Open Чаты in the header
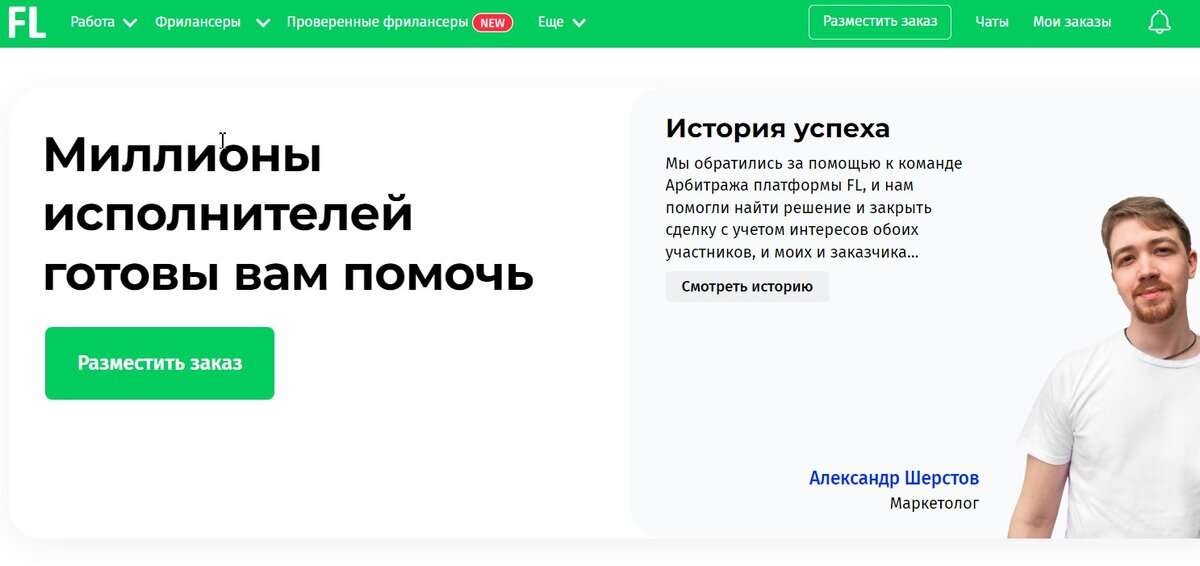1200x566 pixels. (992, 22)
